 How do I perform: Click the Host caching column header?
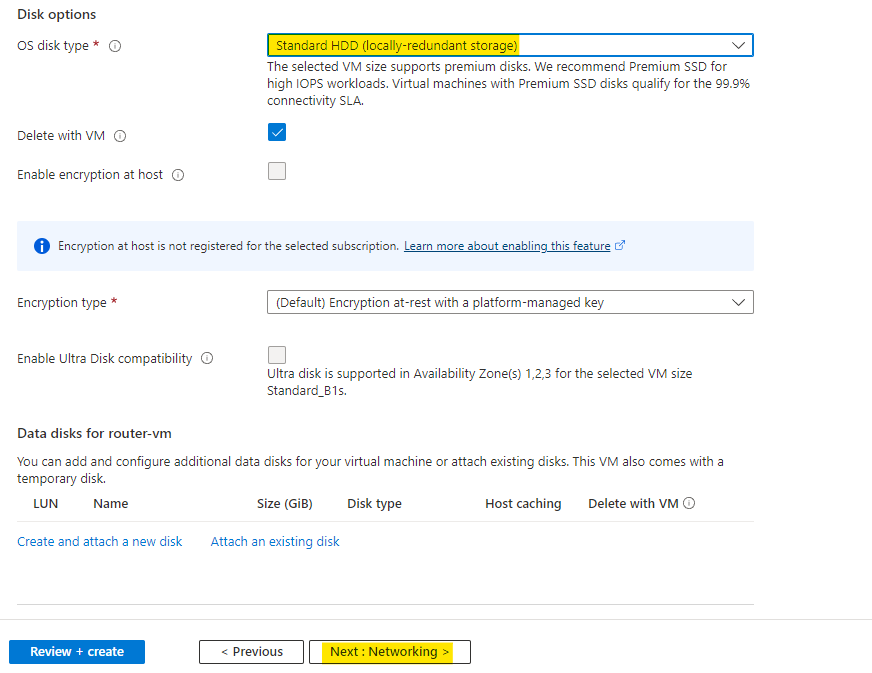(523, 504)
